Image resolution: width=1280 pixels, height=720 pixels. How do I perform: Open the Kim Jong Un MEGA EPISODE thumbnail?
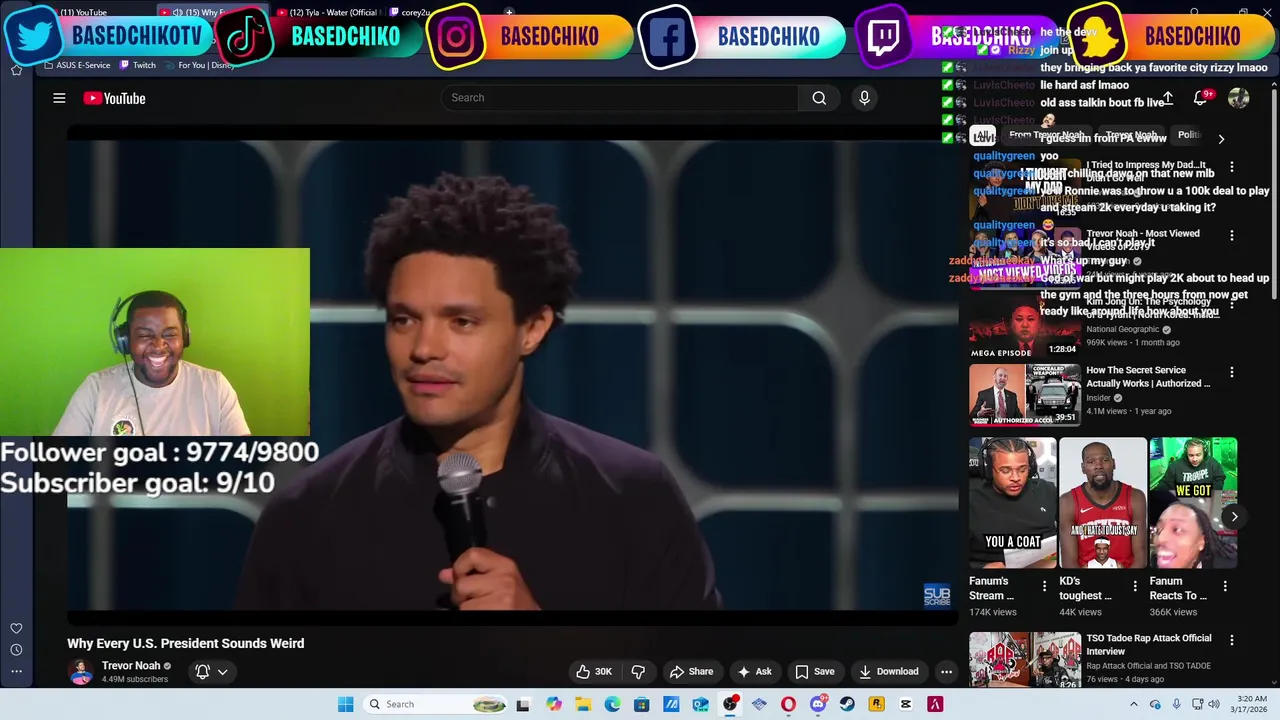pos(1024,328)
